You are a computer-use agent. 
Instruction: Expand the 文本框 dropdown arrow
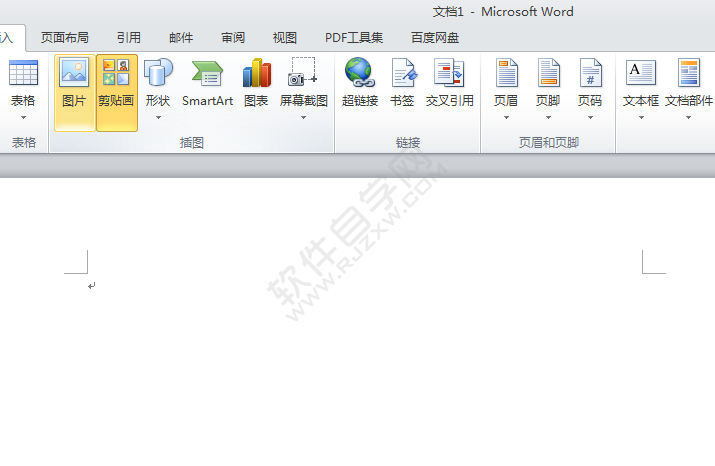tap(641, 118)
